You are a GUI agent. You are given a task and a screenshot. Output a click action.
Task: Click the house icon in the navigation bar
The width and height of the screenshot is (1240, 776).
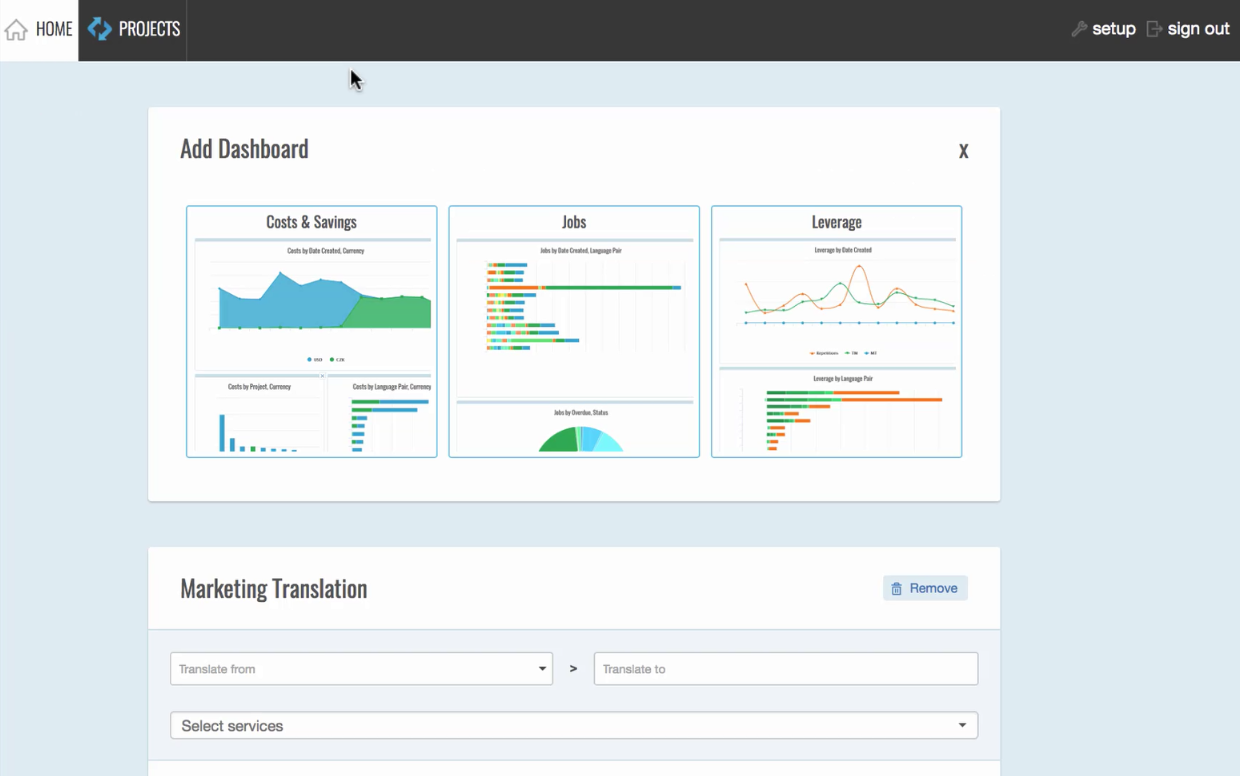16,30
